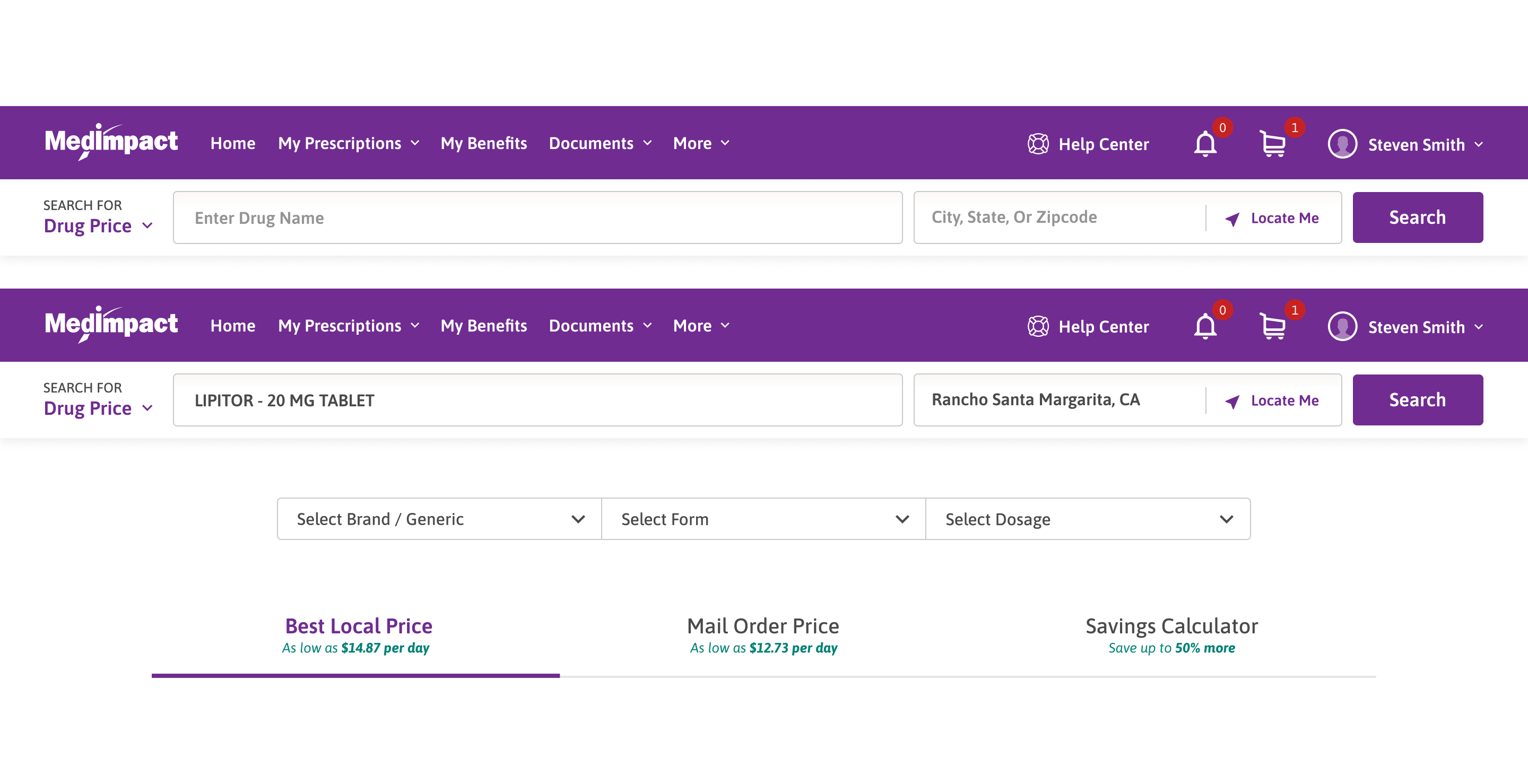The image size is (1528, 784).
Task: Click the user avatar icon in upper navigation bar
Action: coord(1342,144)
